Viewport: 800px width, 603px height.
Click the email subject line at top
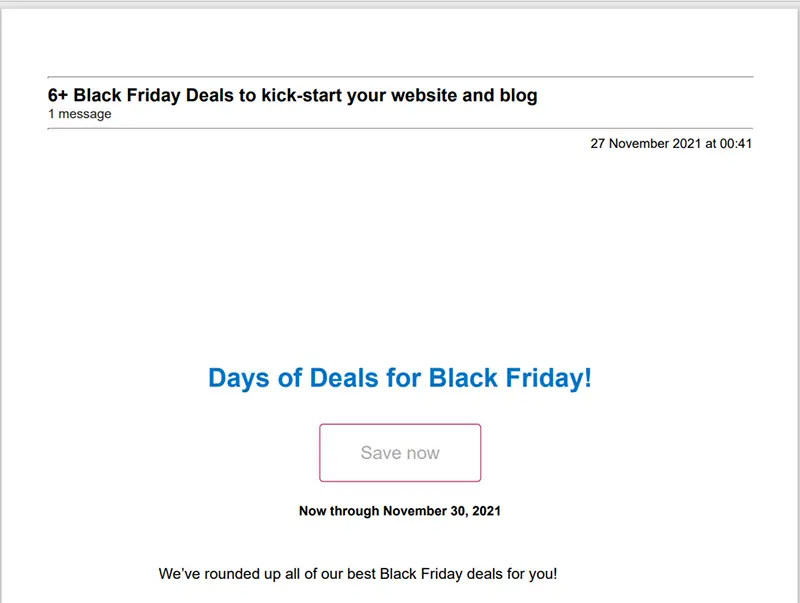point(293,96)
